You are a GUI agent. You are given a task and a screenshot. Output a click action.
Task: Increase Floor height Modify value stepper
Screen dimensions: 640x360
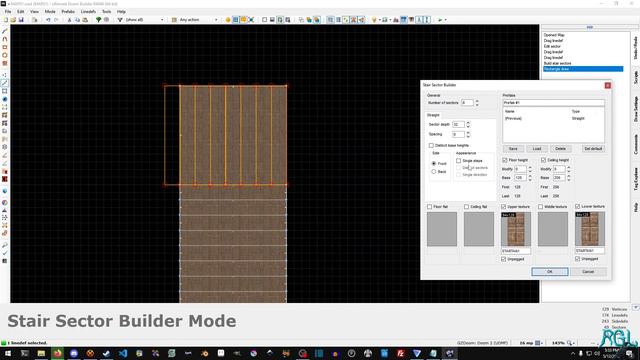click(530, 167)
